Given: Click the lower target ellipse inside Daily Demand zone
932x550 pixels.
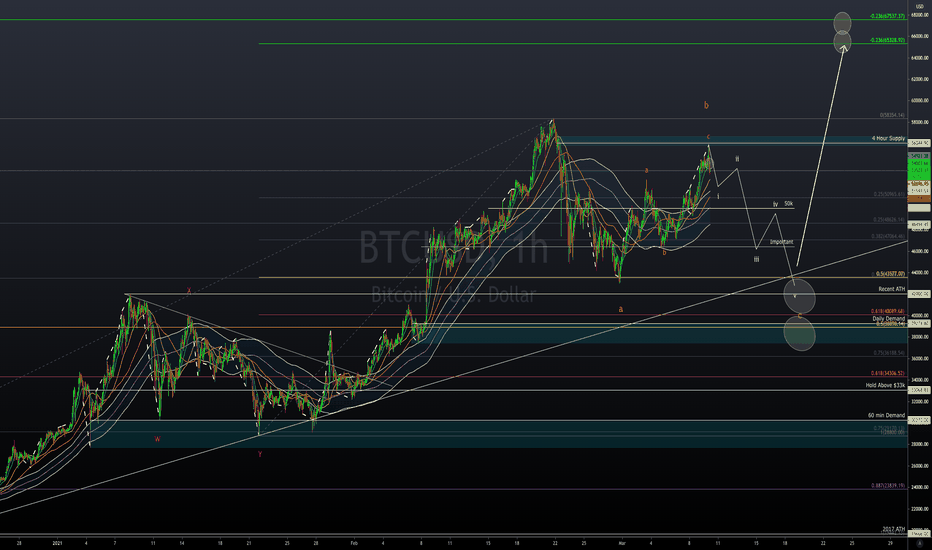Looking at the screenshot, I should click(x=799, y=333).
